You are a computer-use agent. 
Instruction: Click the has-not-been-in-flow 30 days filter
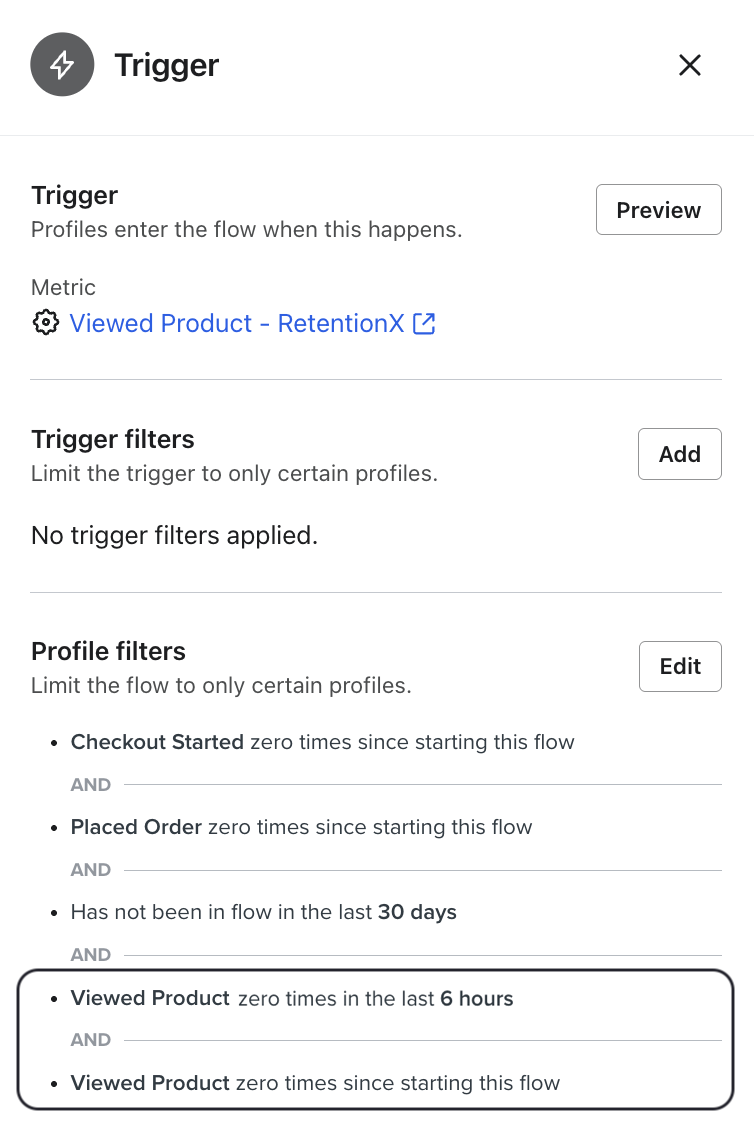tap(263, 912)
